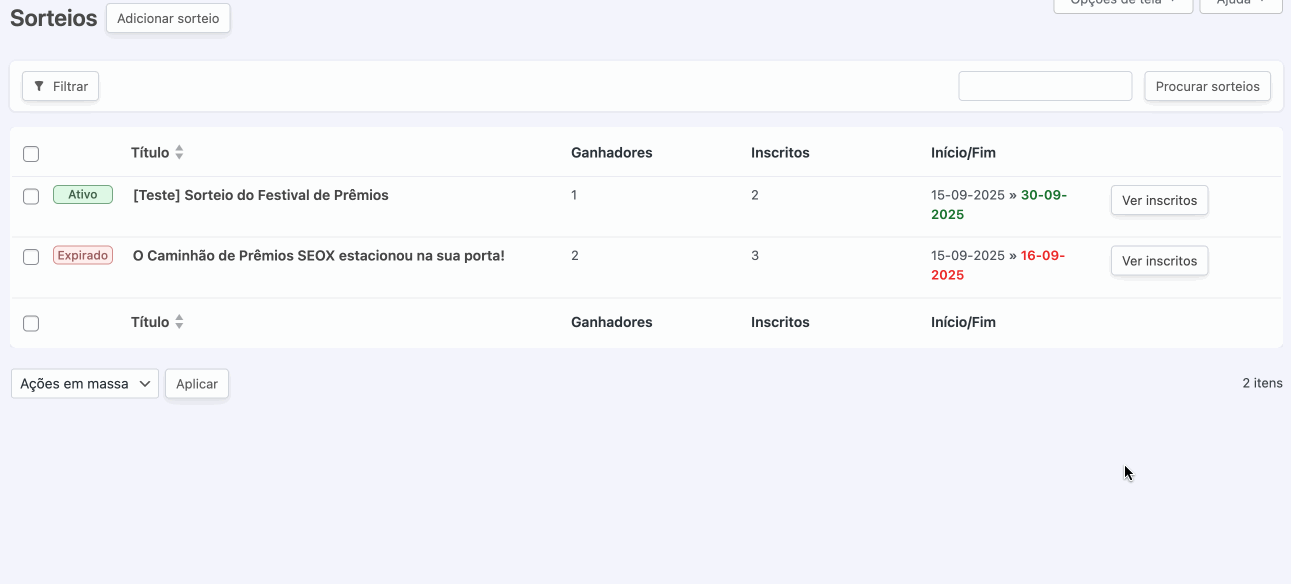Focus the sorteios search input field
The width and height of the screenshot is (1291, 584).
pos(1045,86)
